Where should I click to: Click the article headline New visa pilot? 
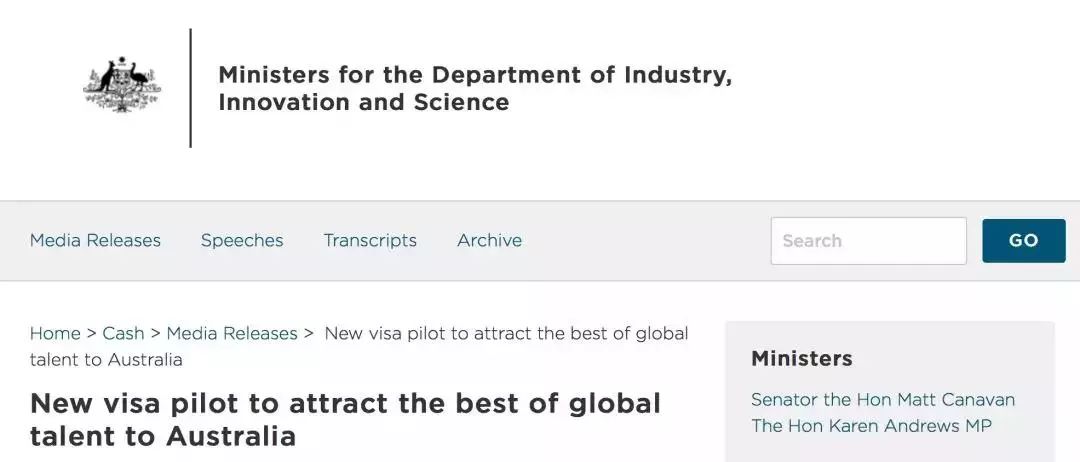point(345,419)
